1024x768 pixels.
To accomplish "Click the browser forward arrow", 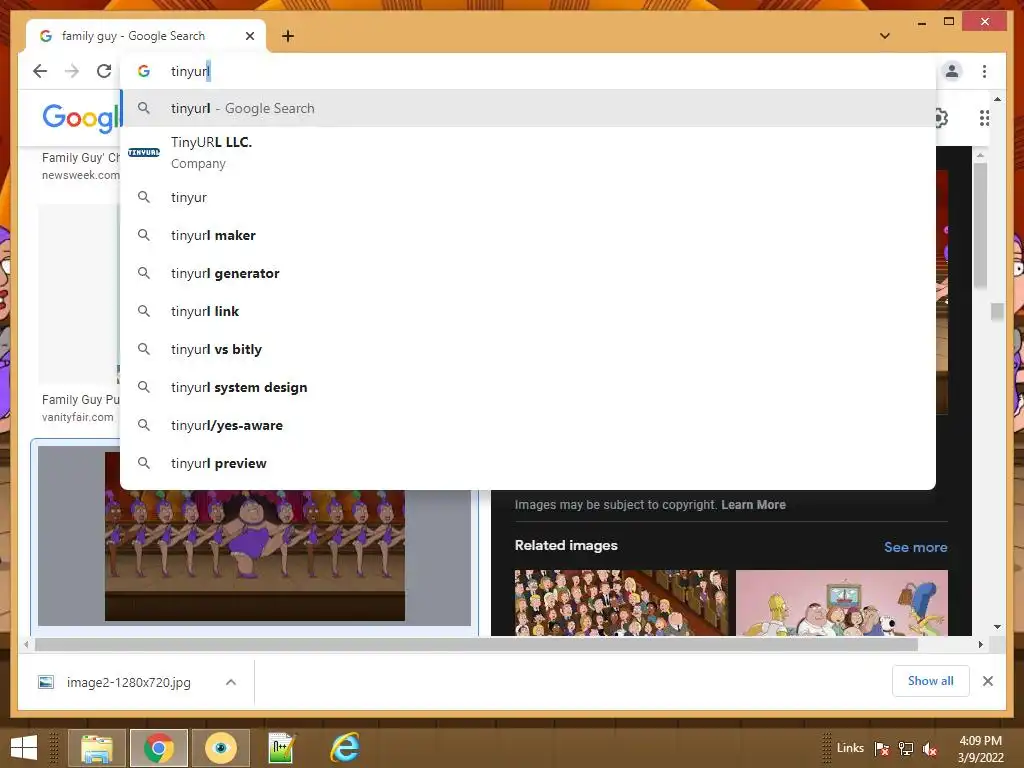I will pyautogui.click(x=72, y=71).
